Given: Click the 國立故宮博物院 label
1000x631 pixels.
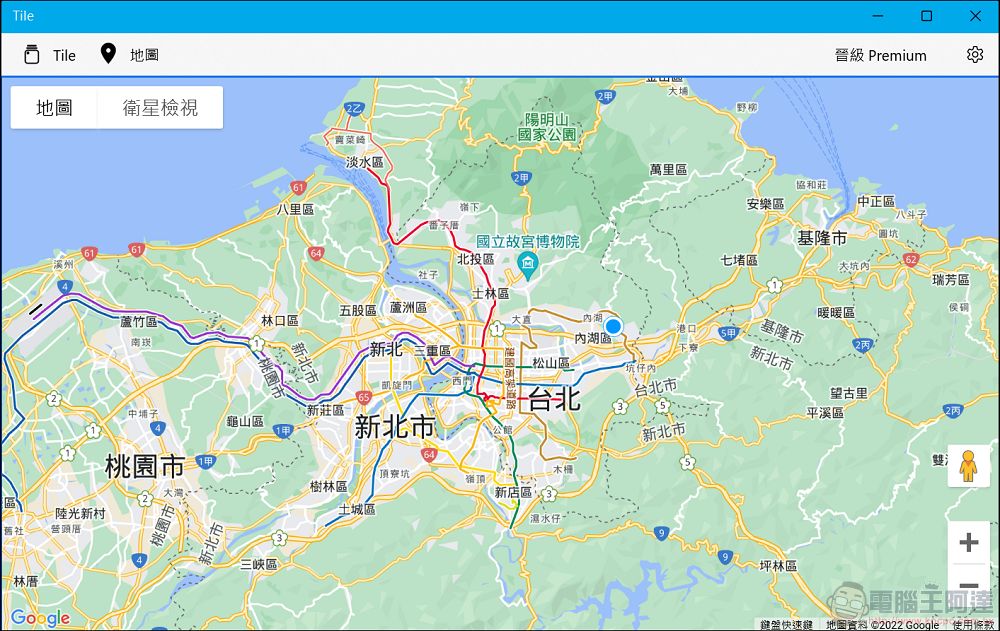Looking at the screenshot, I should coord(527,241).
